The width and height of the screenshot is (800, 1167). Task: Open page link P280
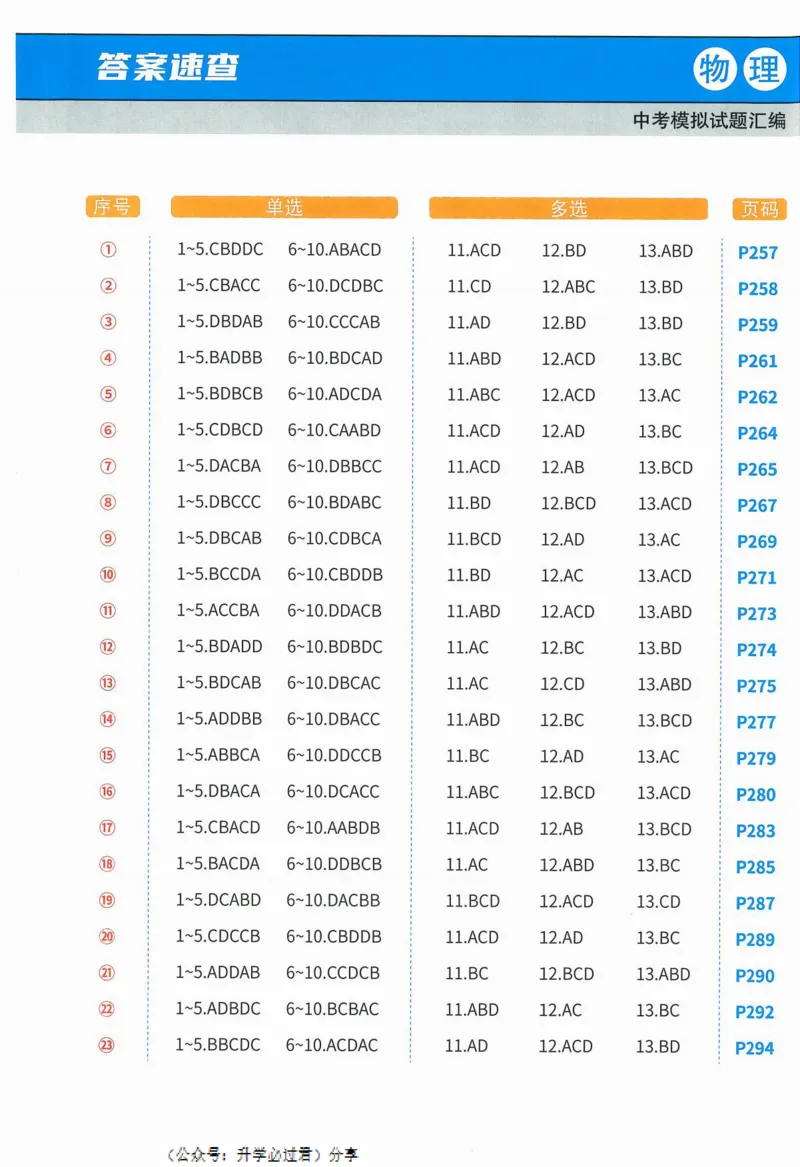click(755, 795)
